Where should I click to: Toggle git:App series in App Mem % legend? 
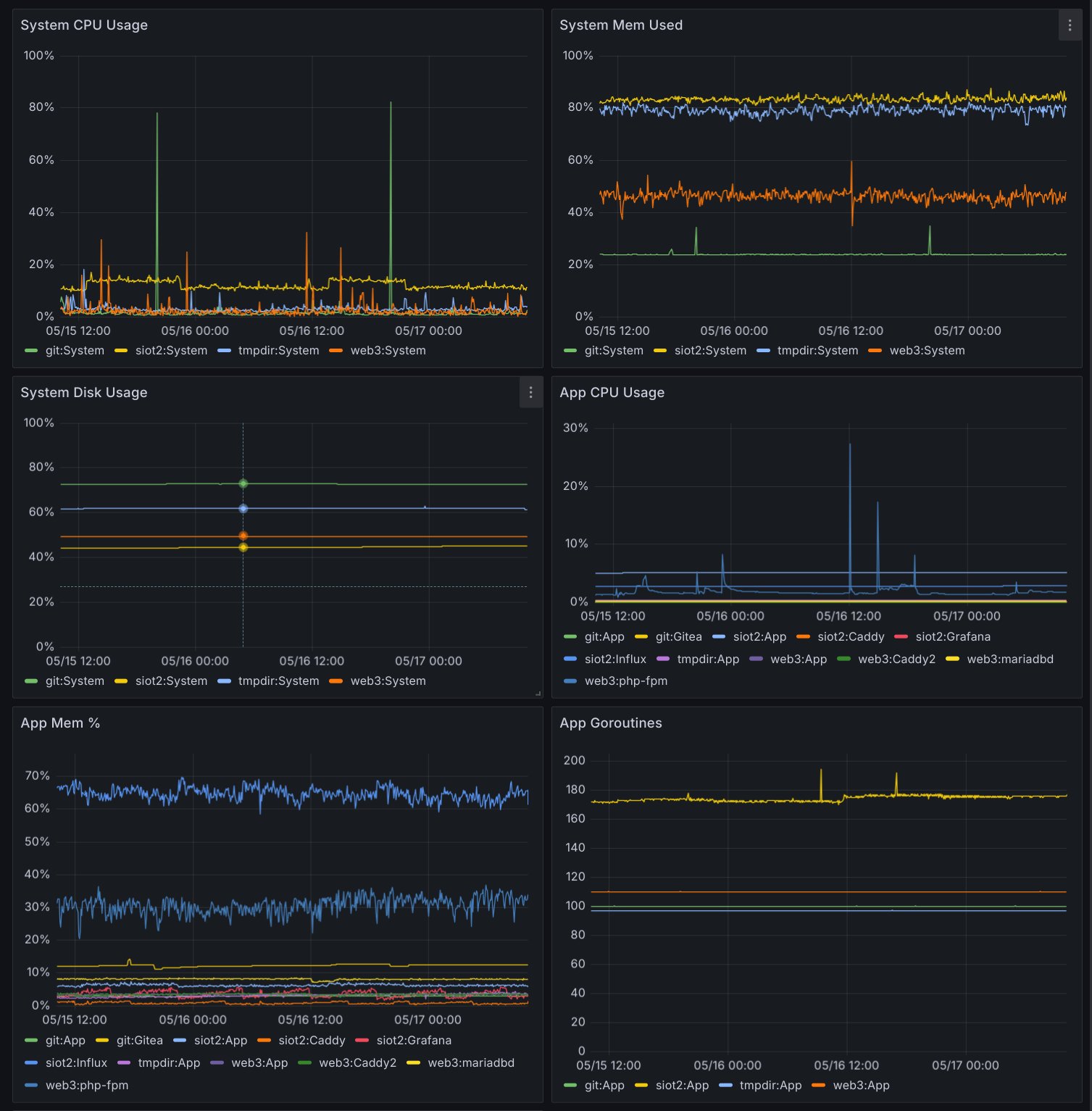[65, 1041]
